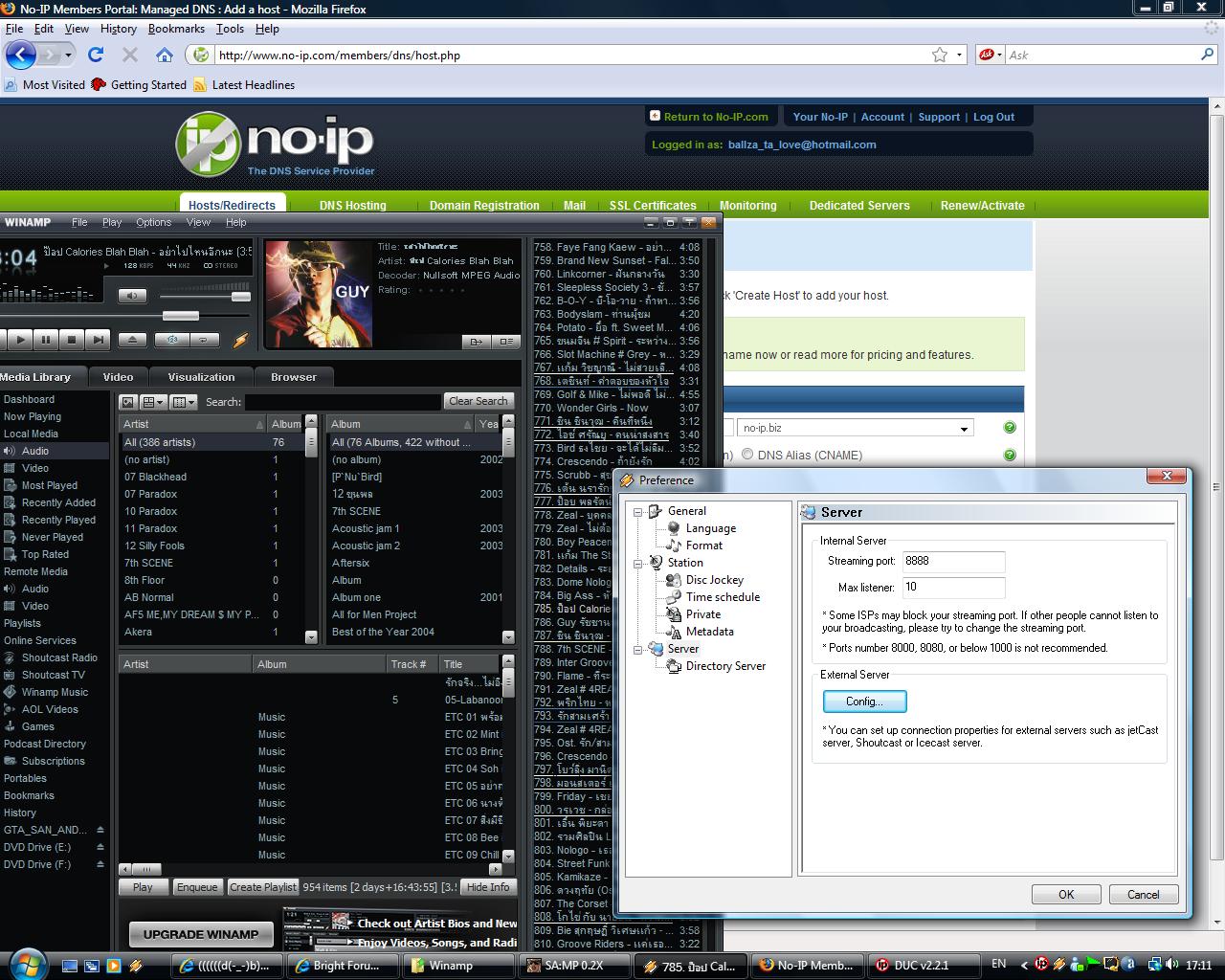The width and height of the screenshot is (1225, 980).
Task: Collapse the Server tree node in Preference
Action: click(x=637, y=649)
